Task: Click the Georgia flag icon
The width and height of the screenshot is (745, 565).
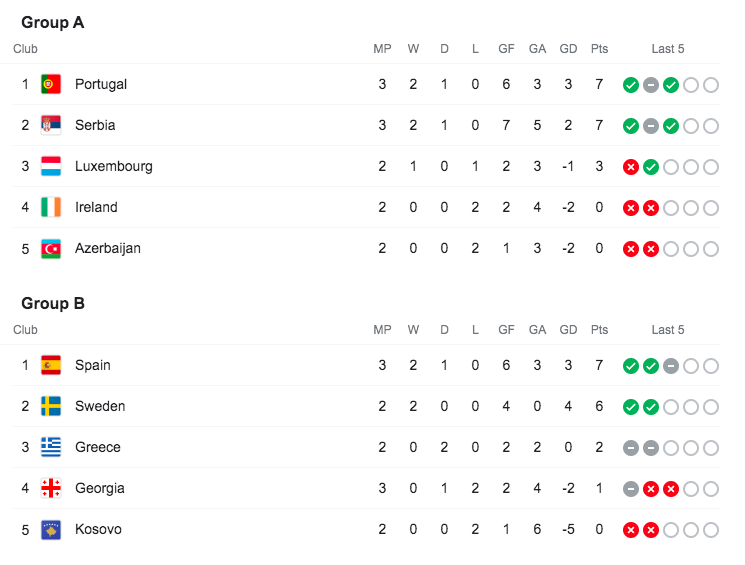Action: click(51, 488)
